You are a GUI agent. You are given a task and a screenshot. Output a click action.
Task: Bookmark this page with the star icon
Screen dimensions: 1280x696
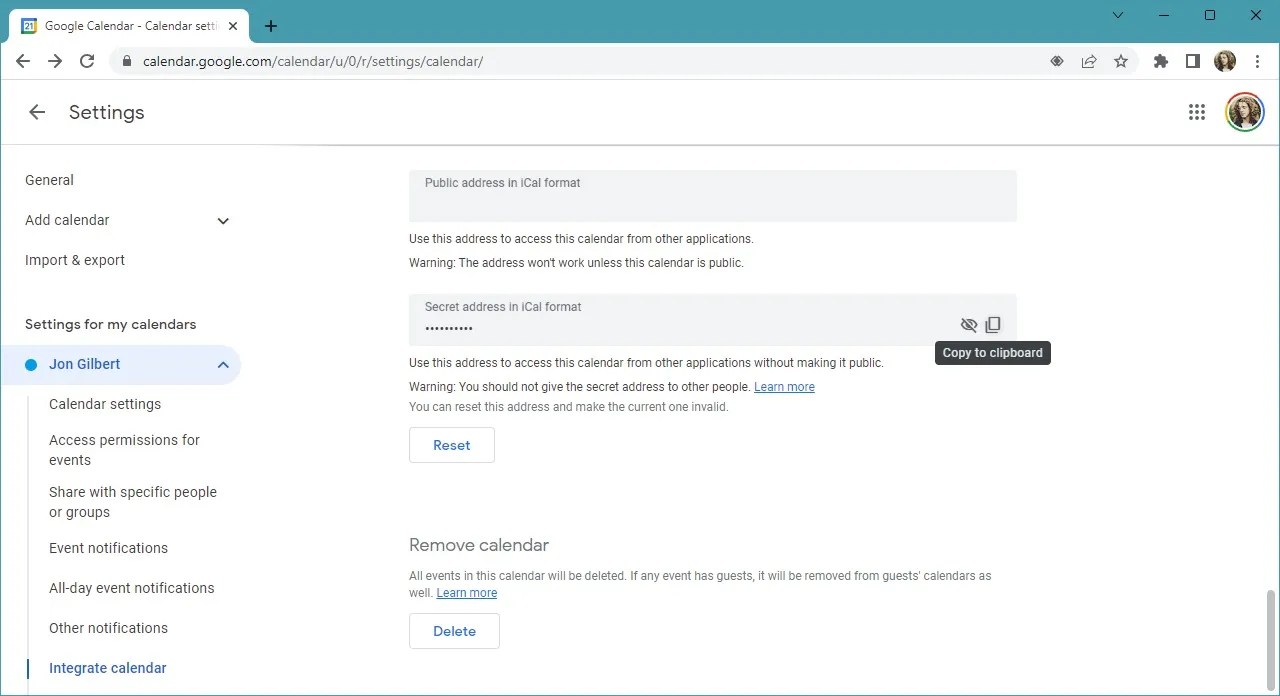(1121, 61)
